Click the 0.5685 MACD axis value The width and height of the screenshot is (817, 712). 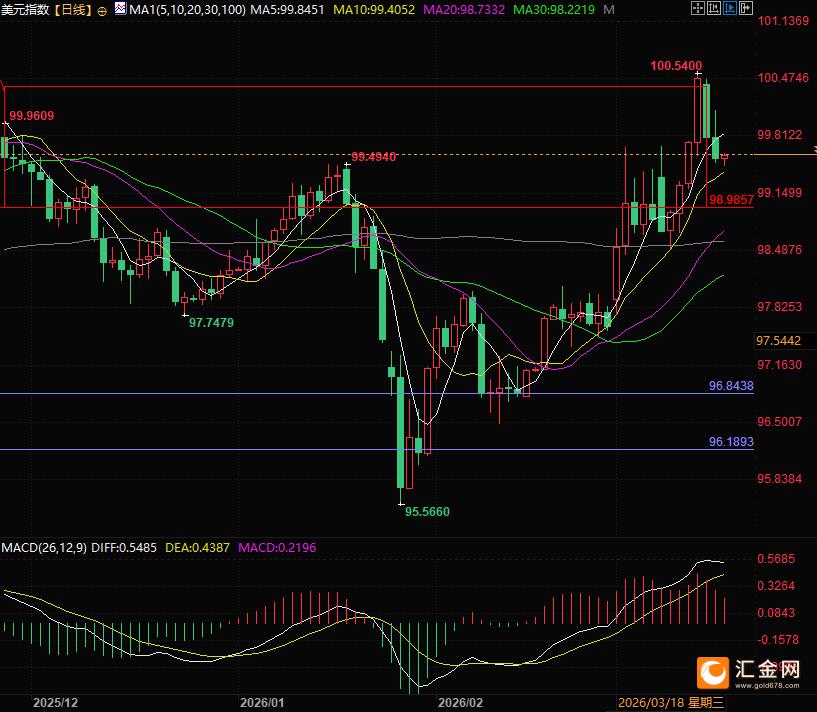[776, 559]
